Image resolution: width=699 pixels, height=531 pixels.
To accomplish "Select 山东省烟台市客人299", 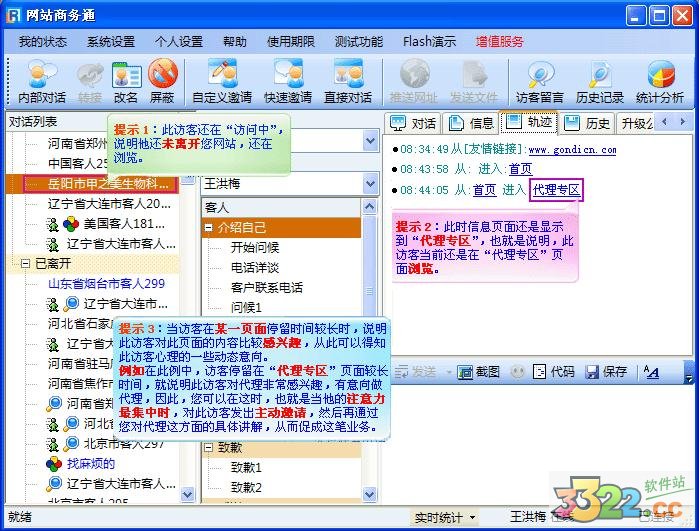I will point(106,284).
